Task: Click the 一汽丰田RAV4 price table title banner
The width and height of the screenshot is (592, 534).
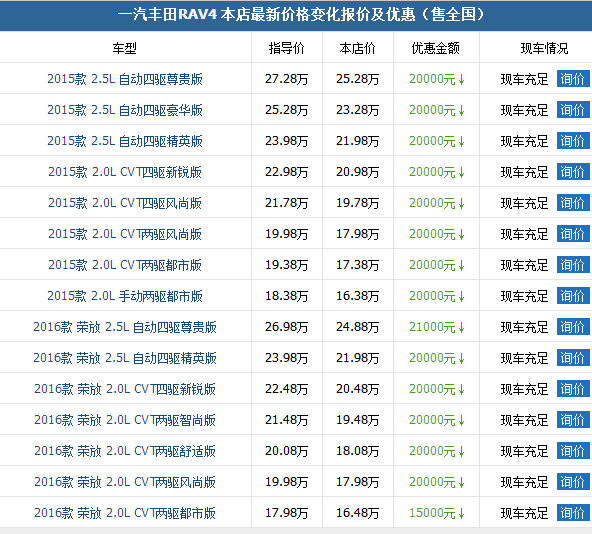Action: [296, 15]
